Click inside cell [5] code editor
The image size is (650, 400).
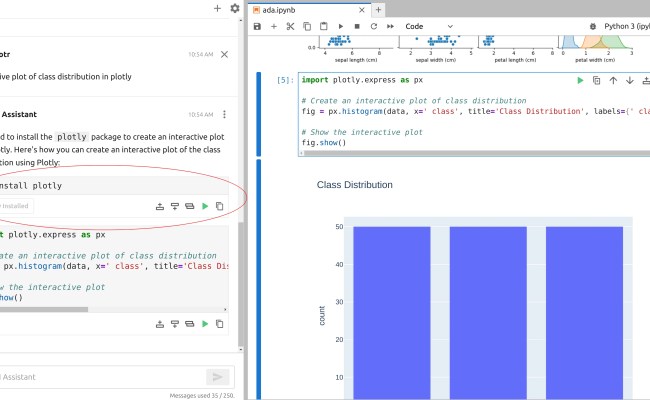pyautogui.click(x=474, y=112)
